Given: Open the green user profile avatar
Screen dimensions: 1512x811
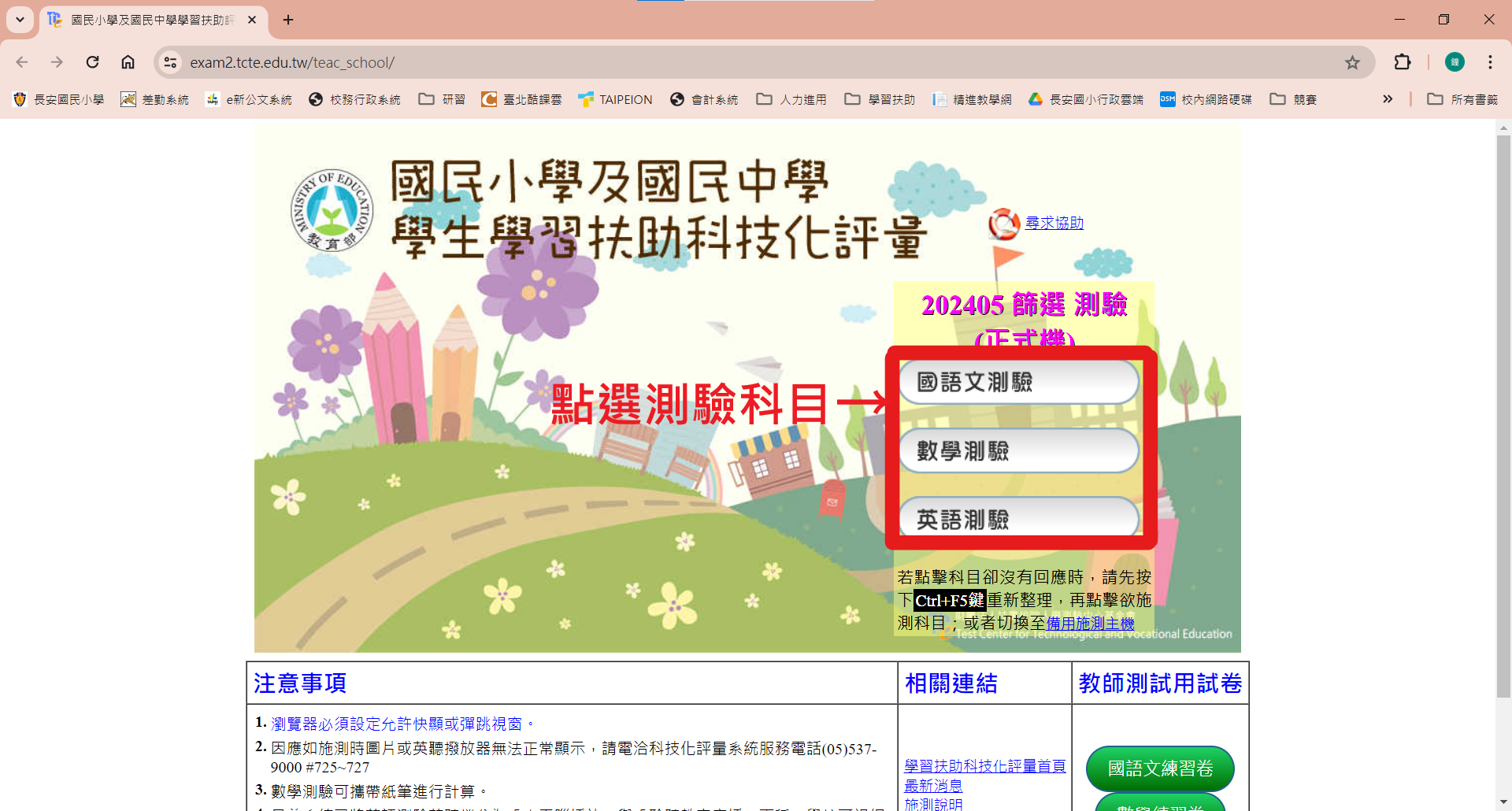Looking at the screenshot, I should tap(1455, 62).
